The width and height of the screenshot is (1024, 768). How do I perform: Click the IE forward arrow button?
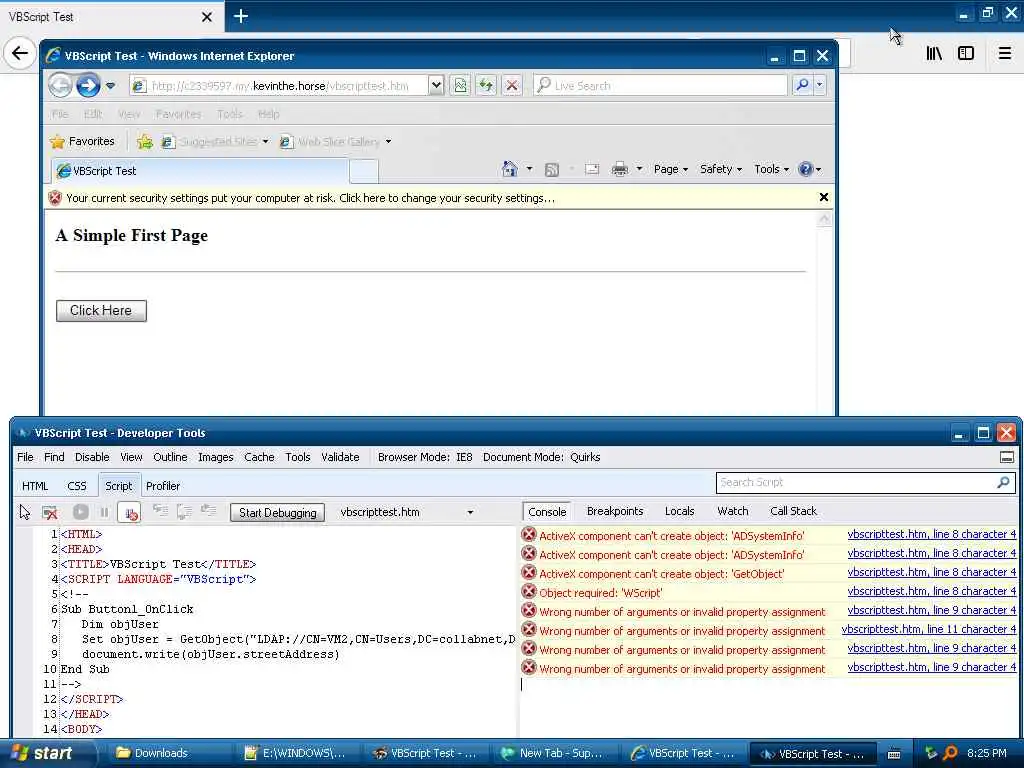click(88, 86)
